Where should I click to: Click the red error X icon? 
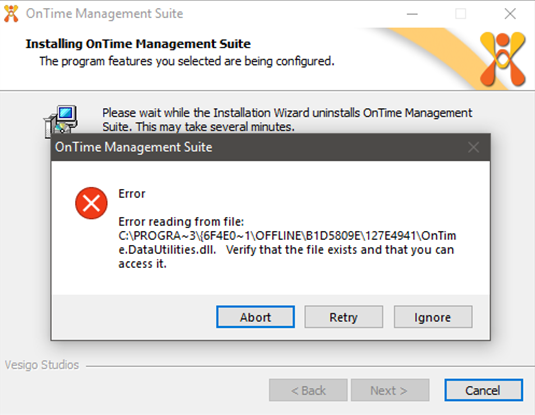point(91,203)
